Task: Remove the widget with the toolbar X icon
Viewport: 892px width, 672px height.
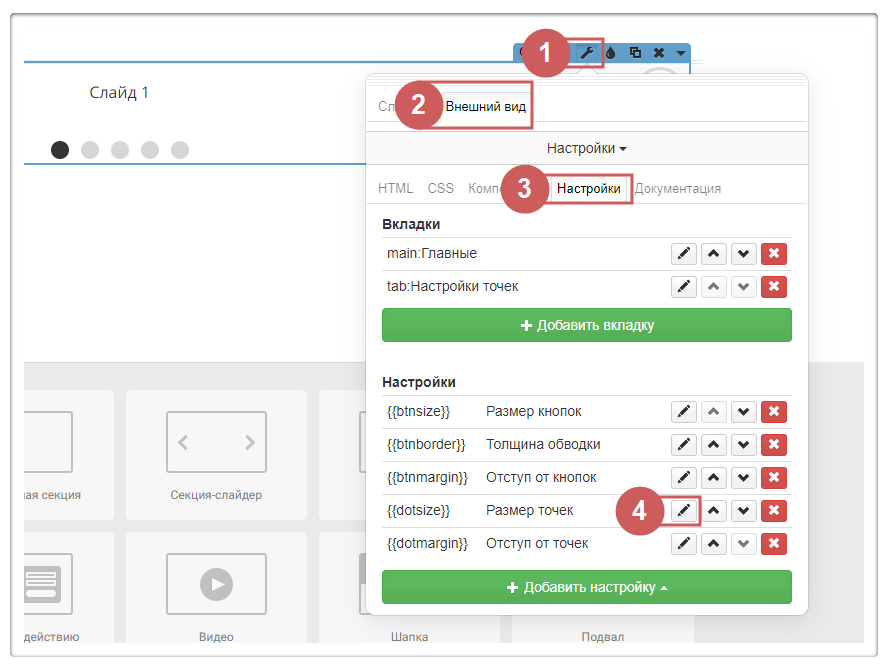Action: [658, 53]
